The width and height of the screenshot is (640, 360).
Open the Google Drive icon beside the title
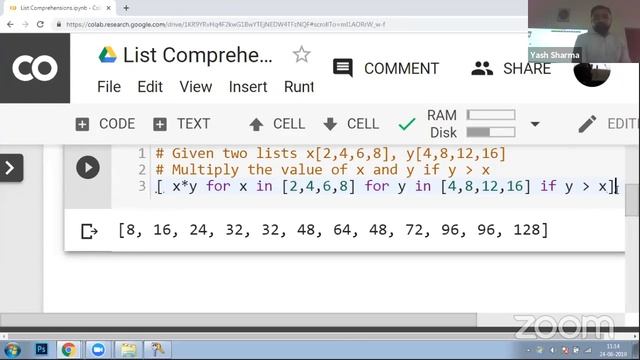[108, 55]
